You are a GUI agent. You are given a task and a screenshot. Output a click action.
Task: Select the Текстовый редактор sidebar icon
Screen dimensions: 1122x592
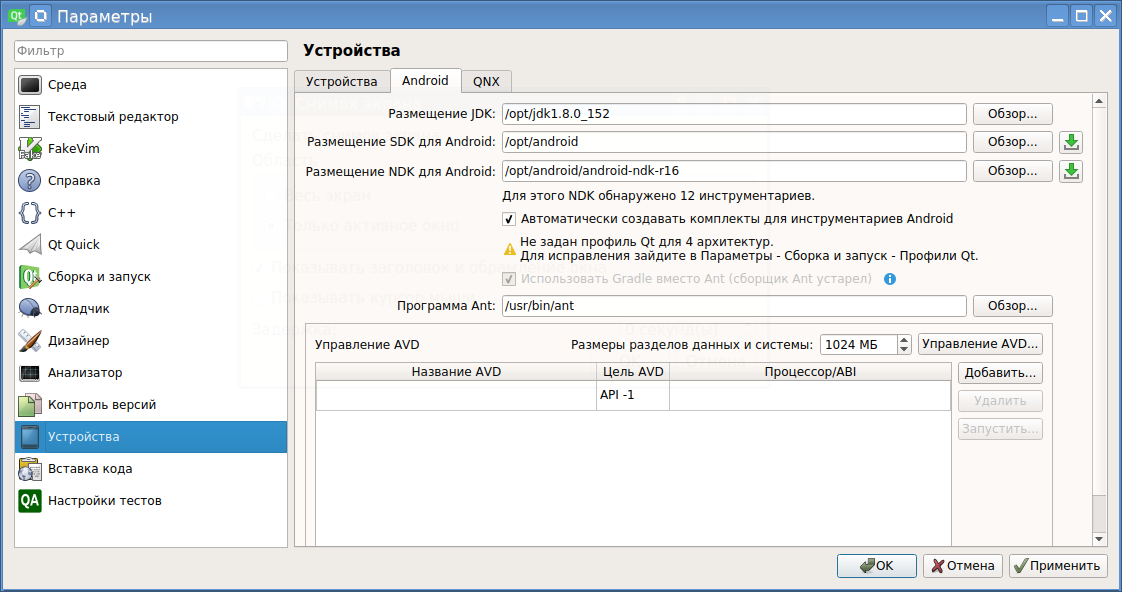tap(30, 117)
